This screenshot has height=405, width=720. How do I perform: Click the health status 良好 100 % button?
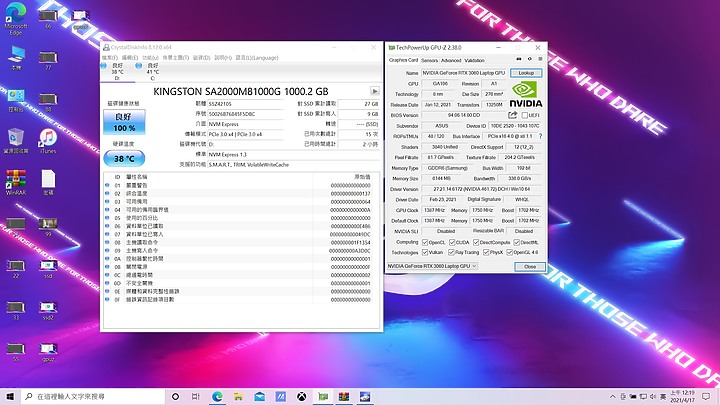(x=124, y=122)
